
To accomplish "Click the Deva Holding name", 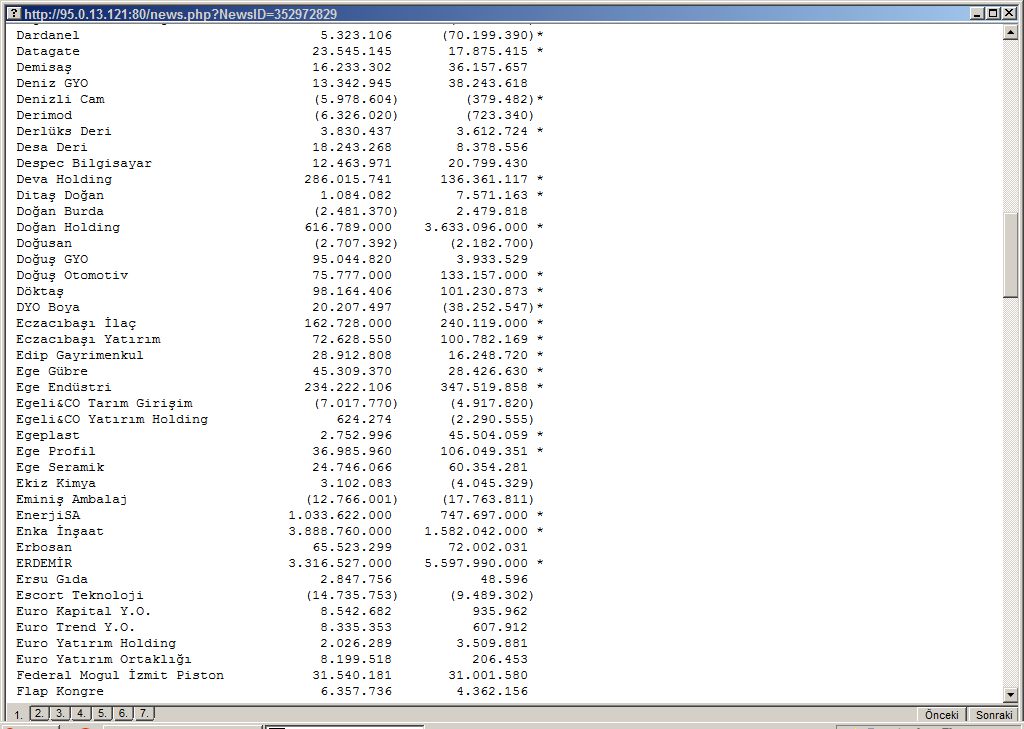I will tap(64, 179).
